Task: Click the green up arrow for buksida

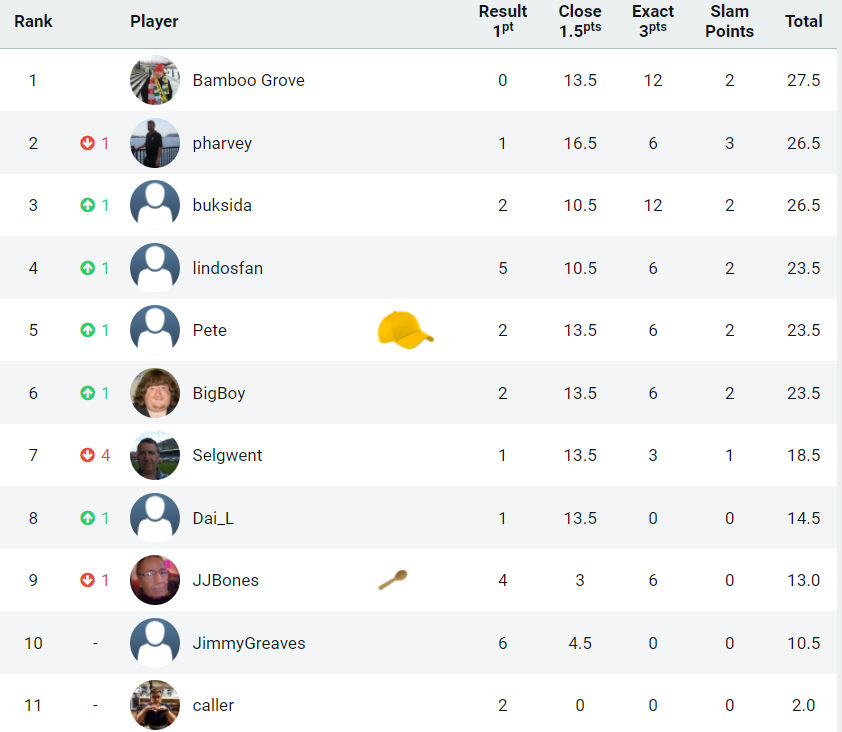Action: click(88, 205)
